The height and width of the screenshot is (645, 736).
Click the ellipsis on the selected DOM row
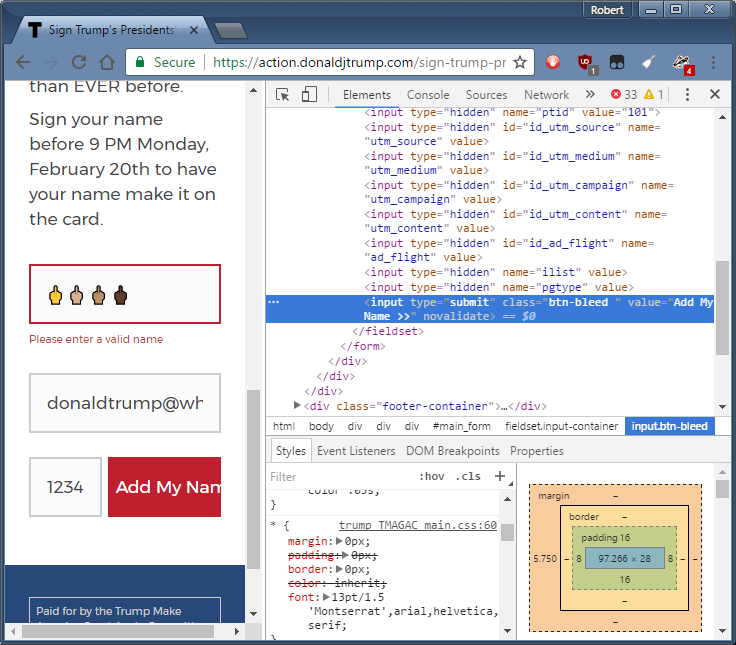tap(274, 302)
